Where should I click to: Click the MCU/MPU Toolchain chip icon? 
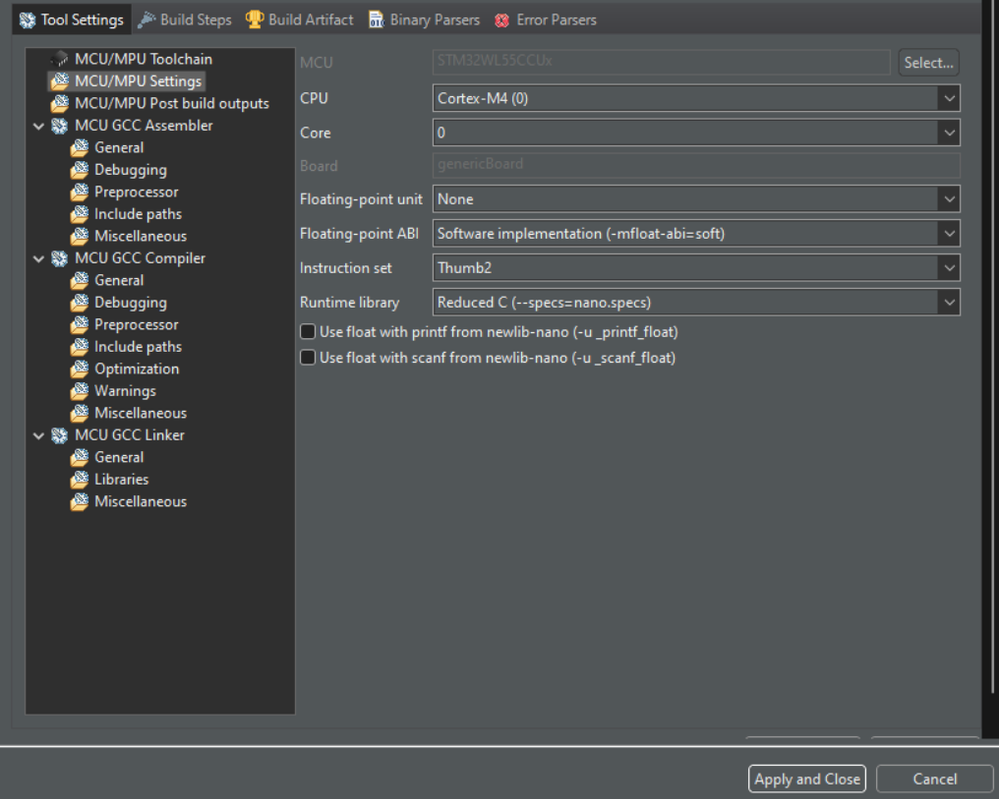click(59, 59)
